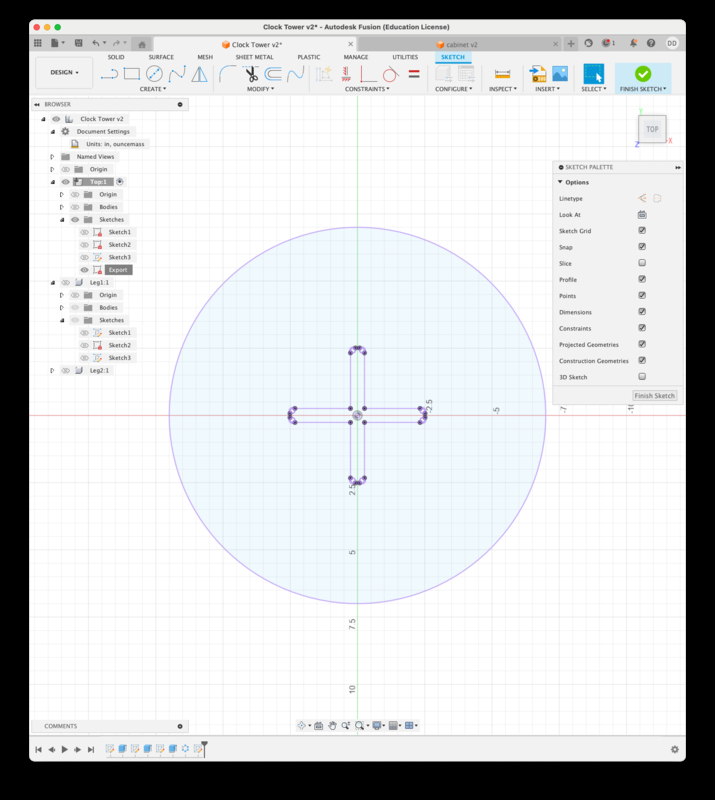Toggle the Points checkbox
This screenshot has width=715, height=800.
pyautogui.click(x=642, y=295)
